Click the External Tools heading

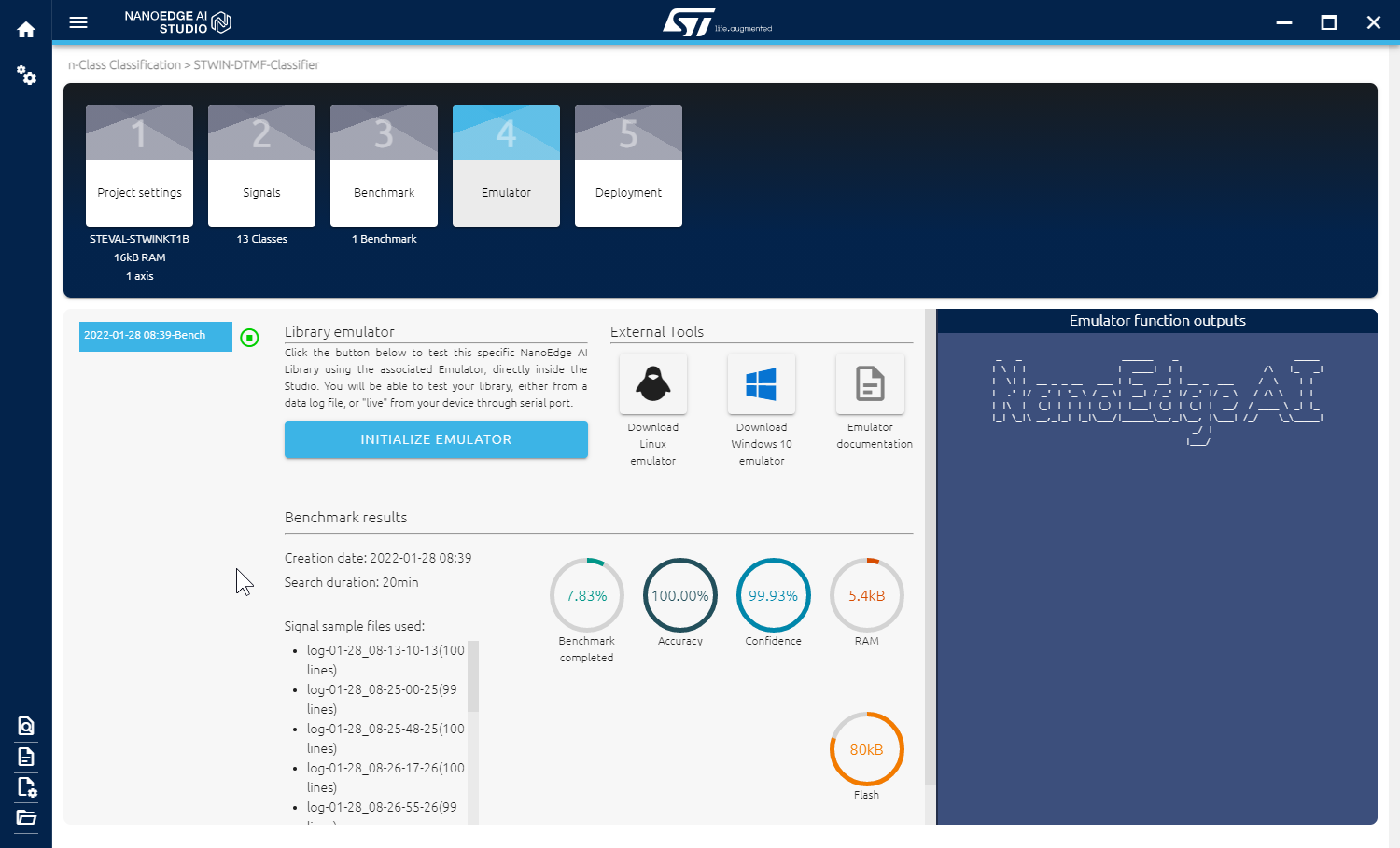657,332
